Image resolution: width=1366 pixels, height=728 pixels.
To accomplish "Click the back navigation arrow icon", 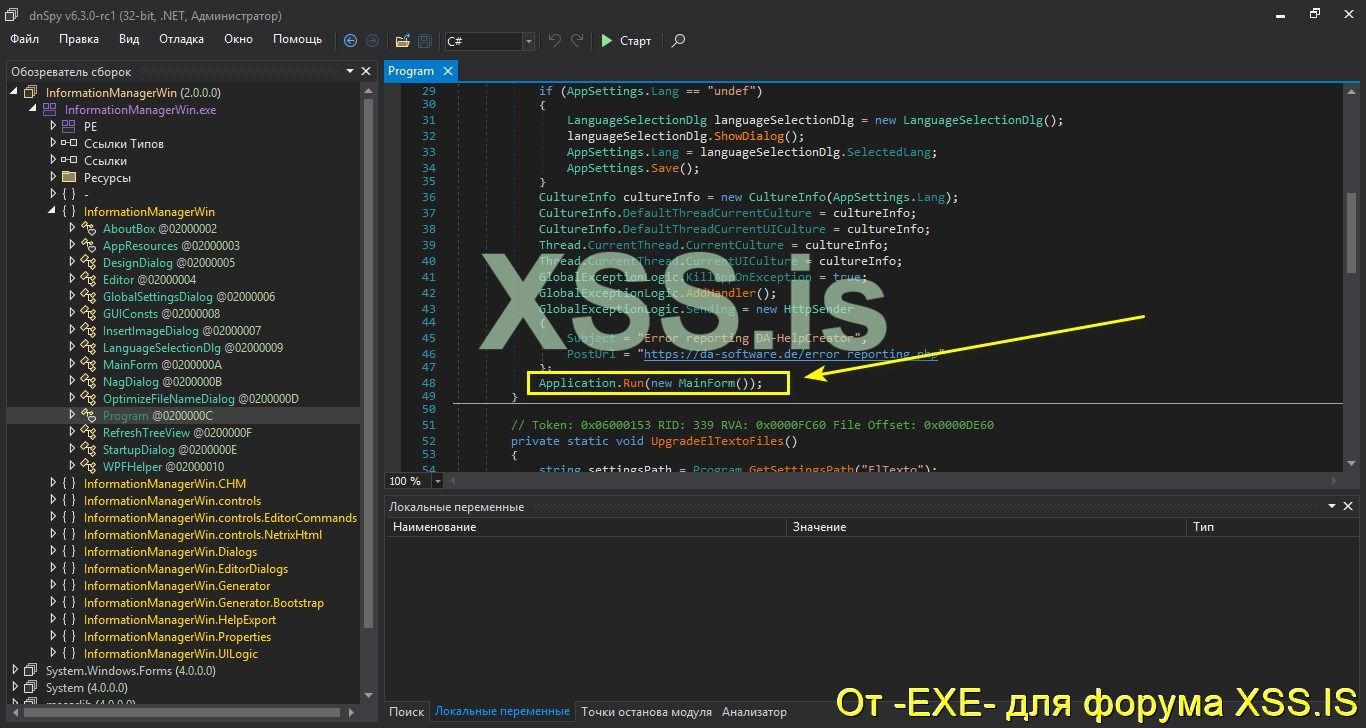I will point(349,41).
